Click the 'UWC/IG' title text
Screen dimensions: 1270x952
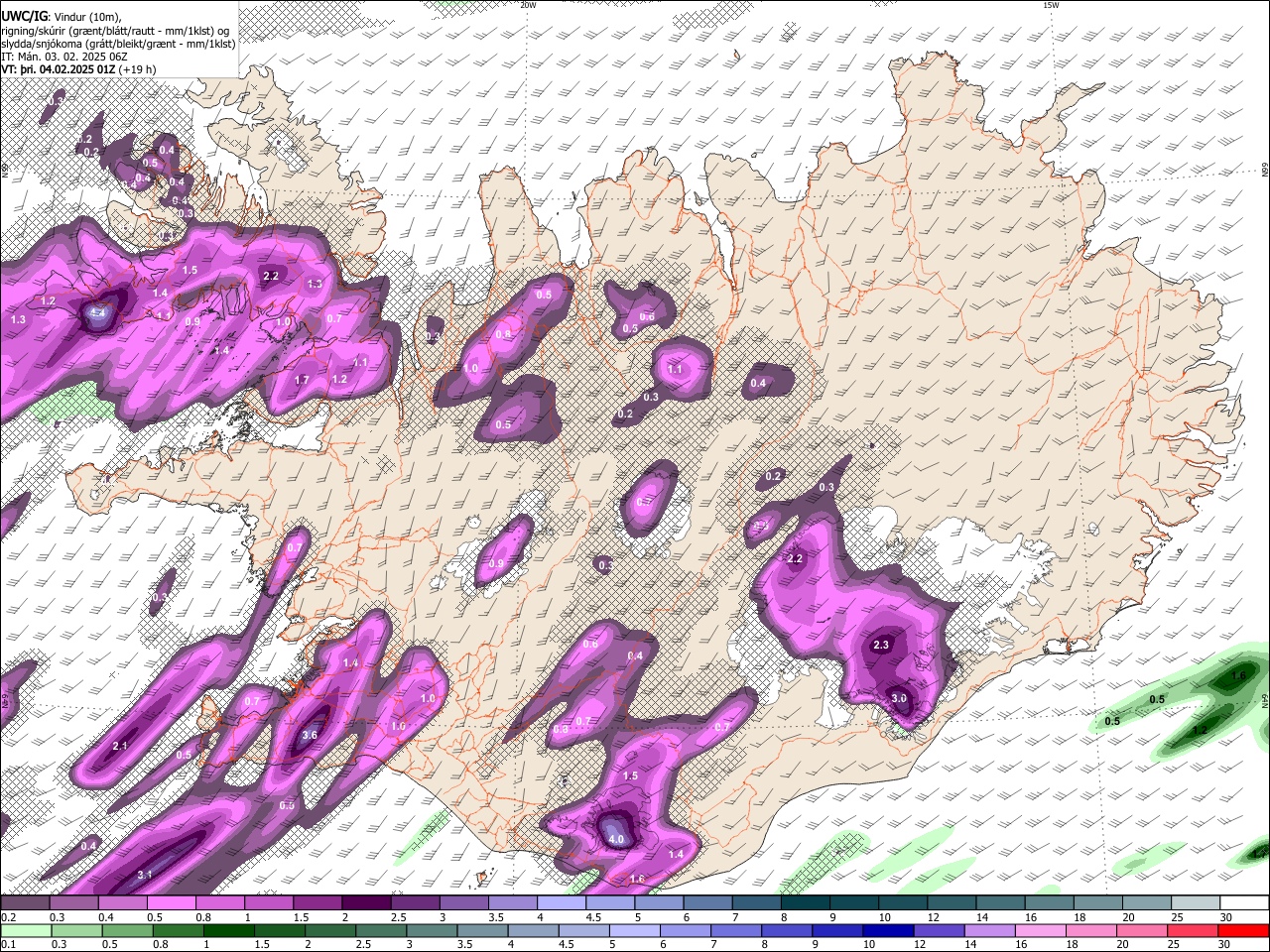point(24,16)
